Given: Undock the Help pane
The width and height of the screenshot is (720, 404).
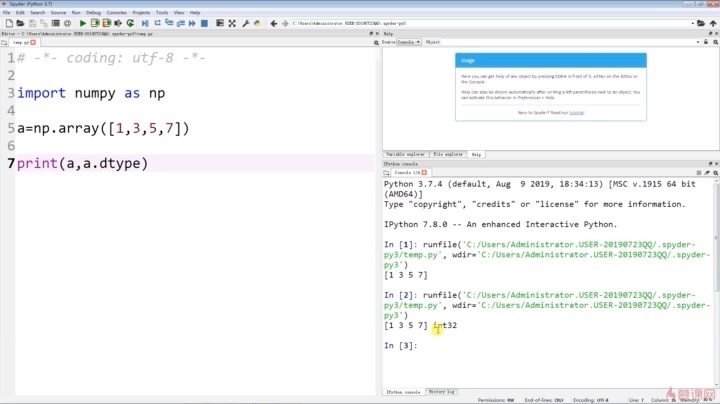Looking at the screenshot, I should pos(710,34).
